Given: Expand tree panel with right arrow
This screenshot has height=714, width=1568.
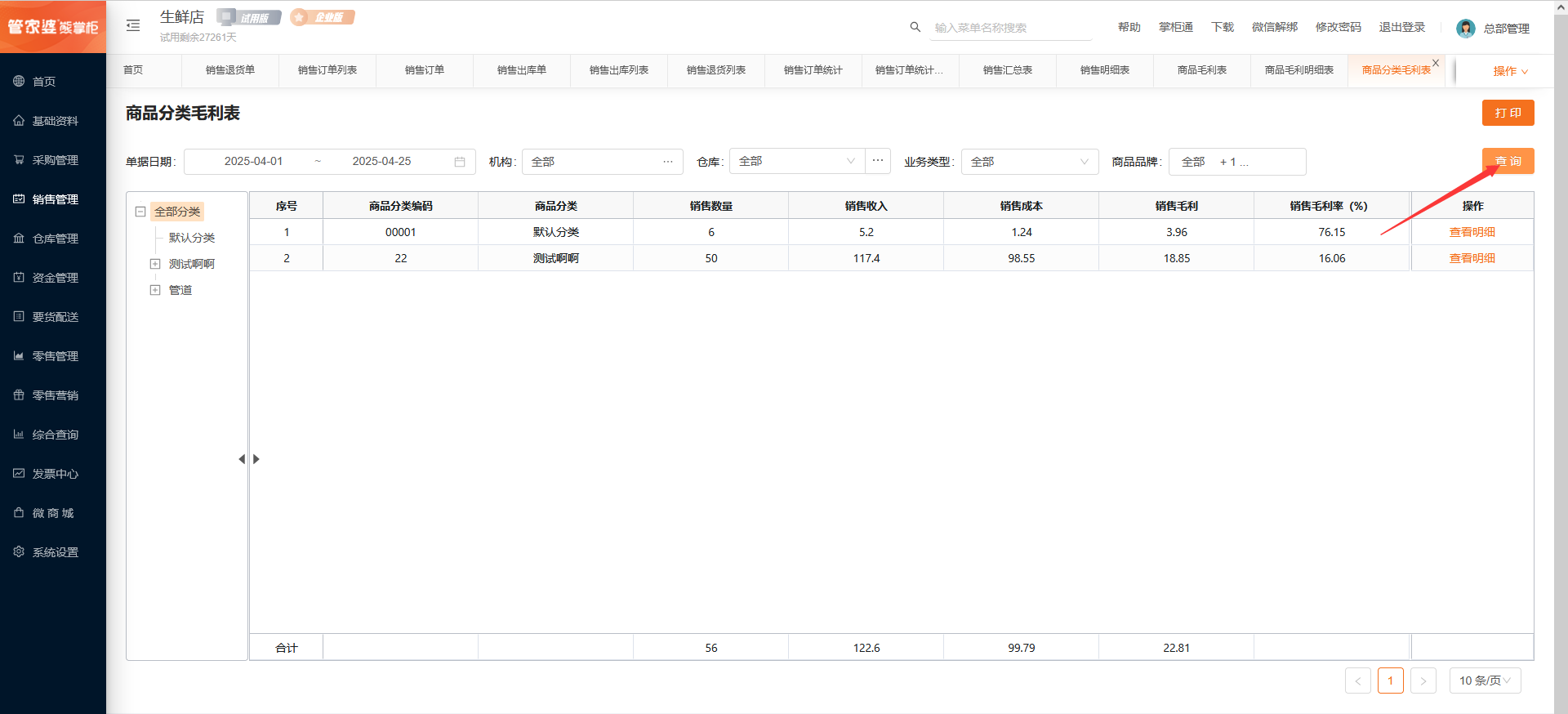Looking at the screenshot, I should click(256, 459).
